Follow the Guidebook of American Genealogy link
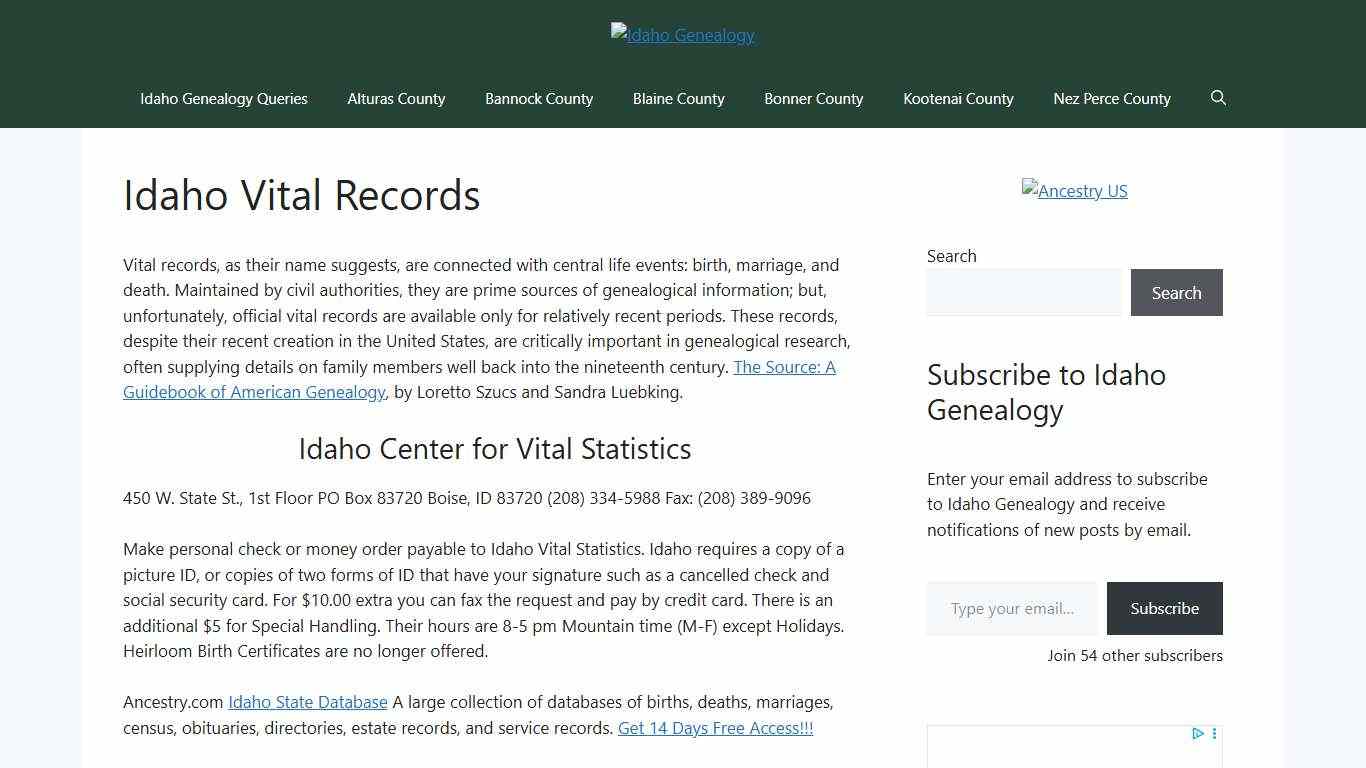This screenshot has height=768, width=1366. point(253,392)
